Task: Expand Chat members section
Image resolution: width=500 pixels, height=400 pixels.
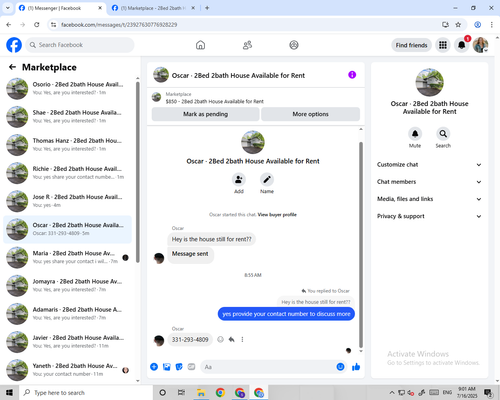Action: pos(429,182)
